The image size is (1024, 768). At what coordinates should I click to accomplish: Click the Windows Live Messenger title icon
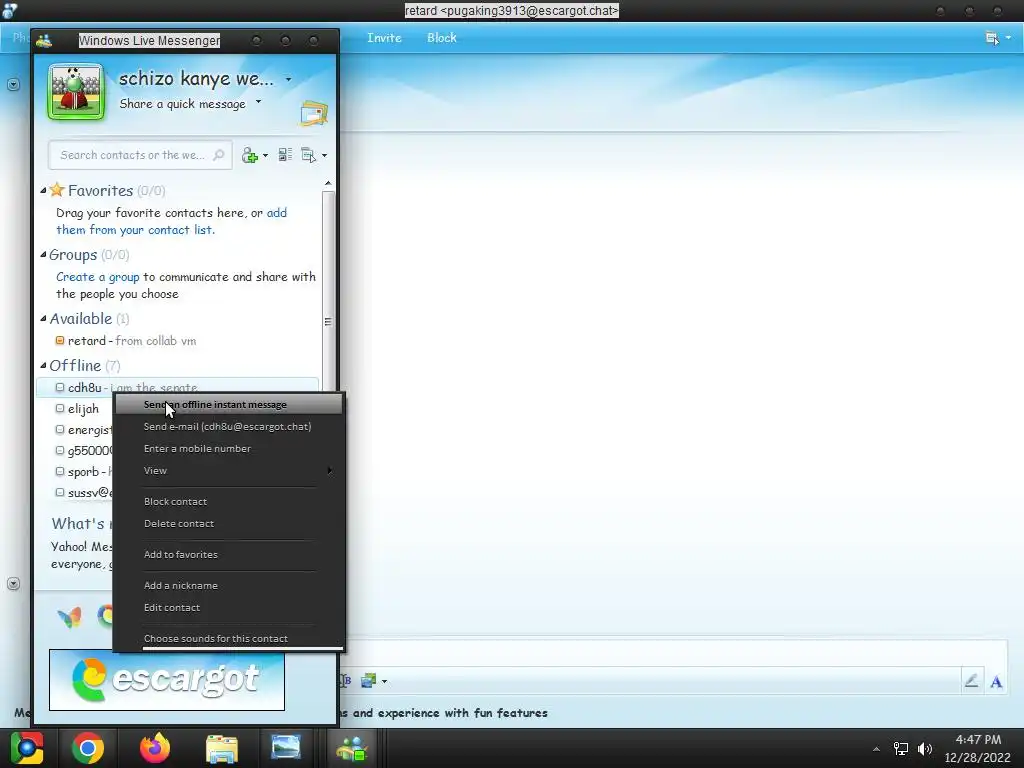44,40
